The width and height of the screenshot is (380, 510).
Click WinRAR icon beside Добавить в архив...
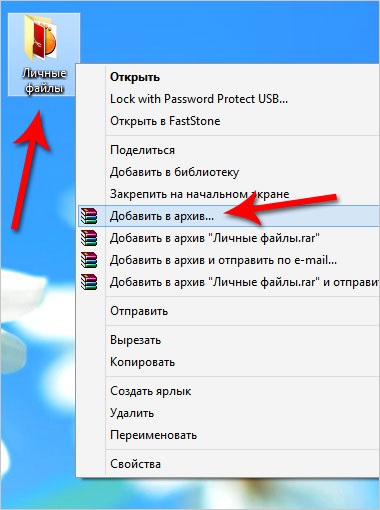point(89,216)
